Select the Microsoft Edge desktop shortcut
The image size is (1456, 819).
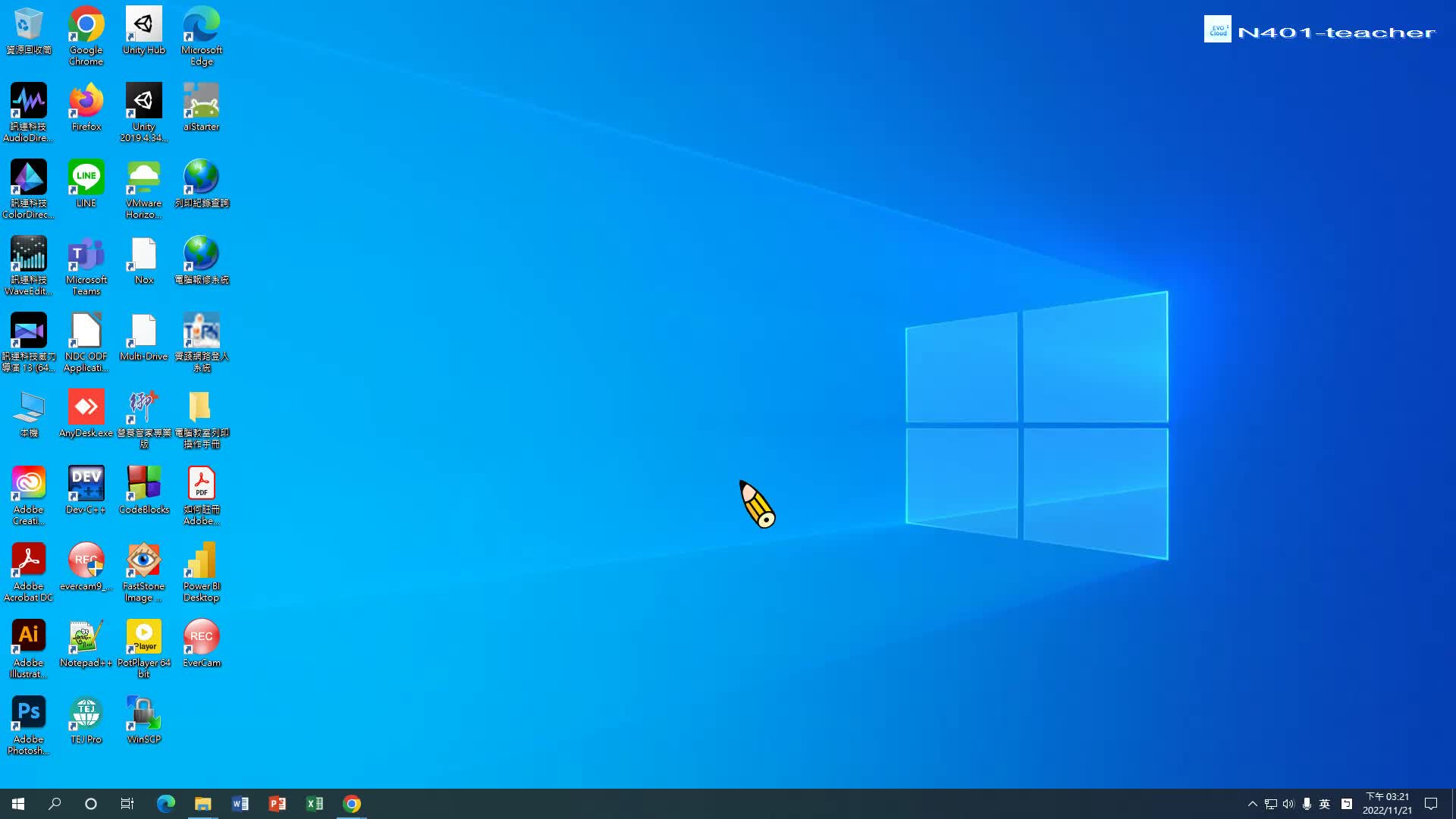(202, 36)
